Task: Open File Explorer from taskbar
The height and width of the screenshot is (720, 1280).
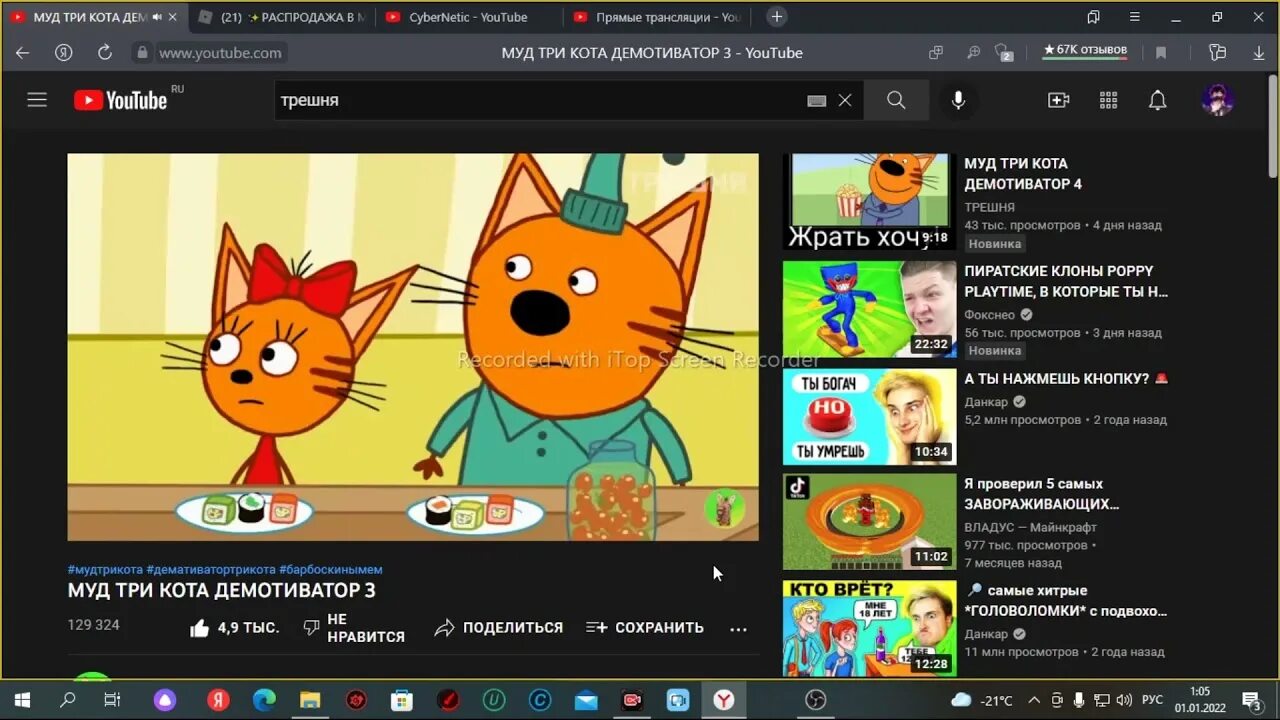Action: coord(310,700)
